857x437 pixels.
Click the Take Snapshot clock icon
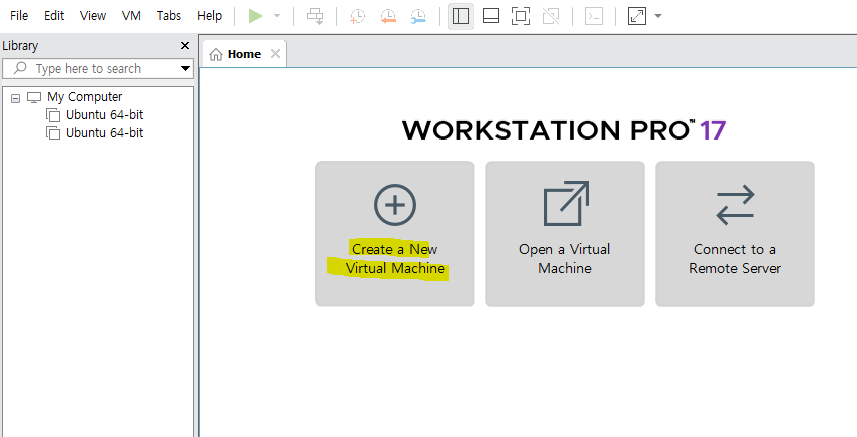click(357, 16)
